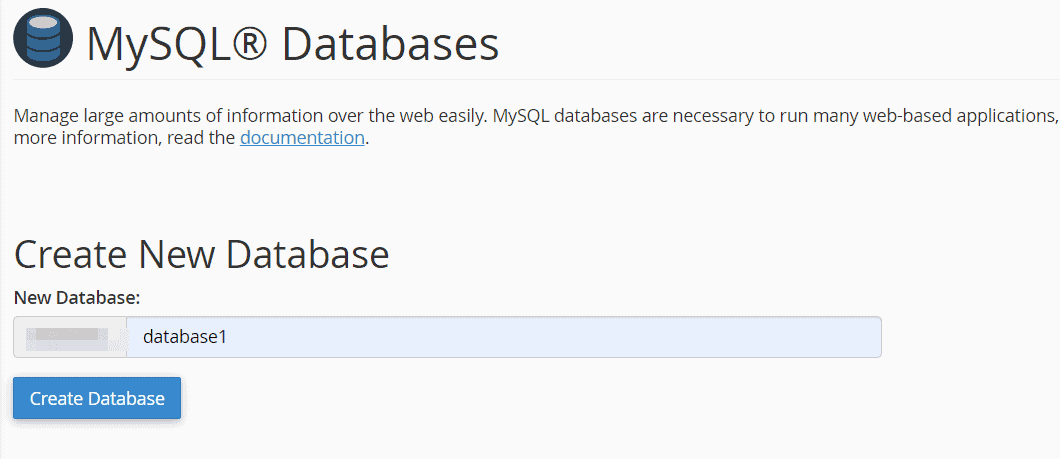The height and width of the screenshot is (459, 1060).
Task: Click the description paragraph about MySQL databases
Action: coord(536,126)
